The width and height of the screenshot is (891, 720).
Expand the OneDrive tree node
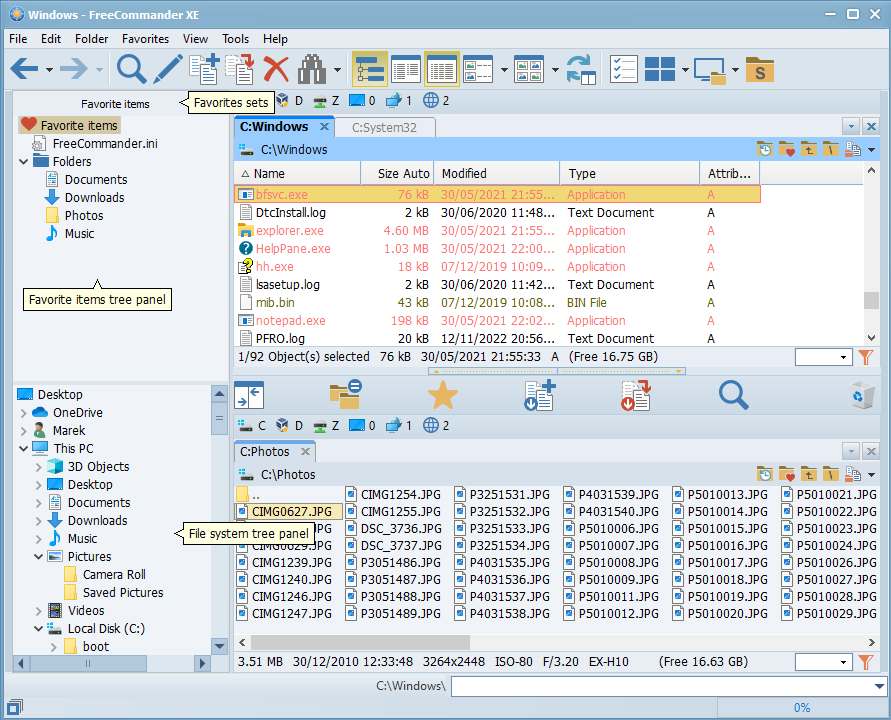[x=23, y=413]
